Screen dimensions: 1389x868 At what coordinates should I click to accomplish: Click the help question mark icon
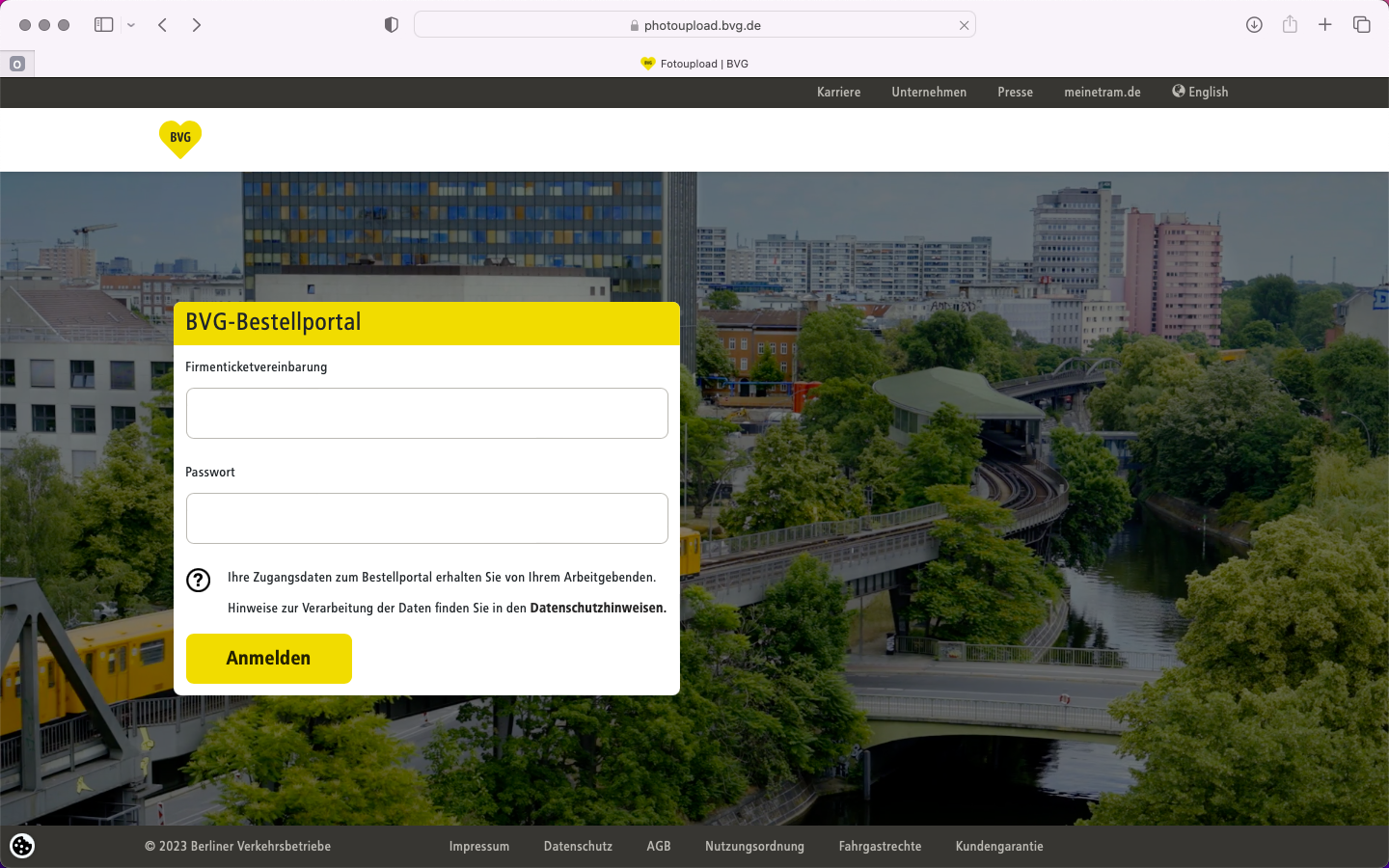coord(199,580)
